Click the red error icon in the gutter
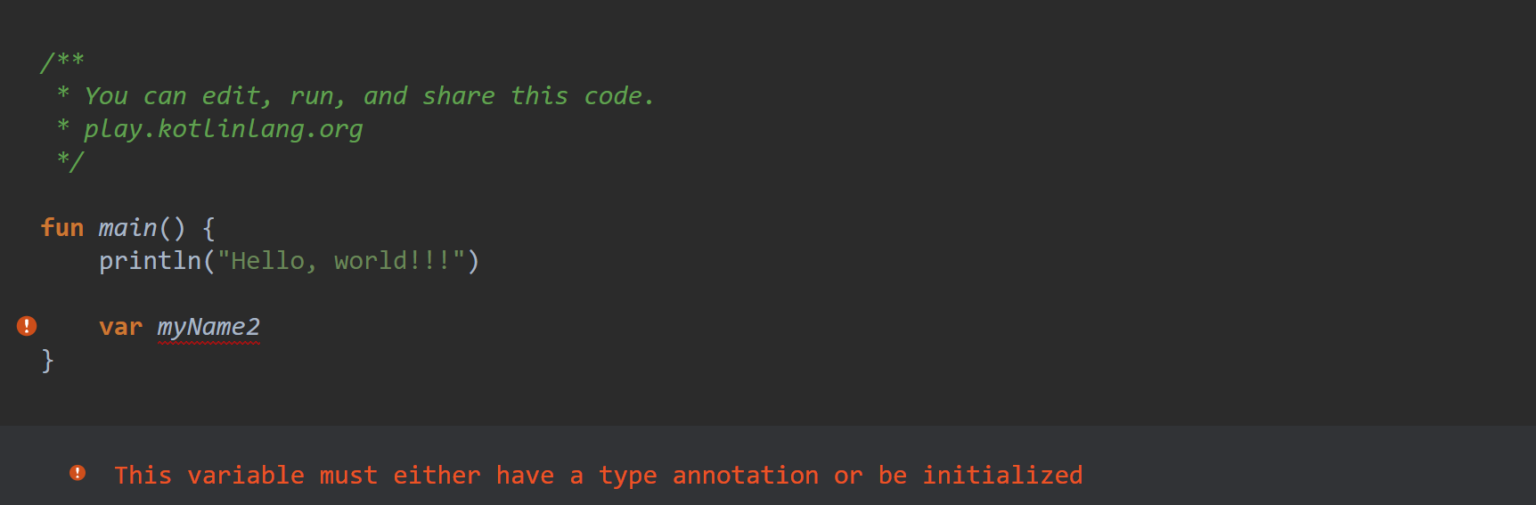1536x505 pixels. point(27,326)
